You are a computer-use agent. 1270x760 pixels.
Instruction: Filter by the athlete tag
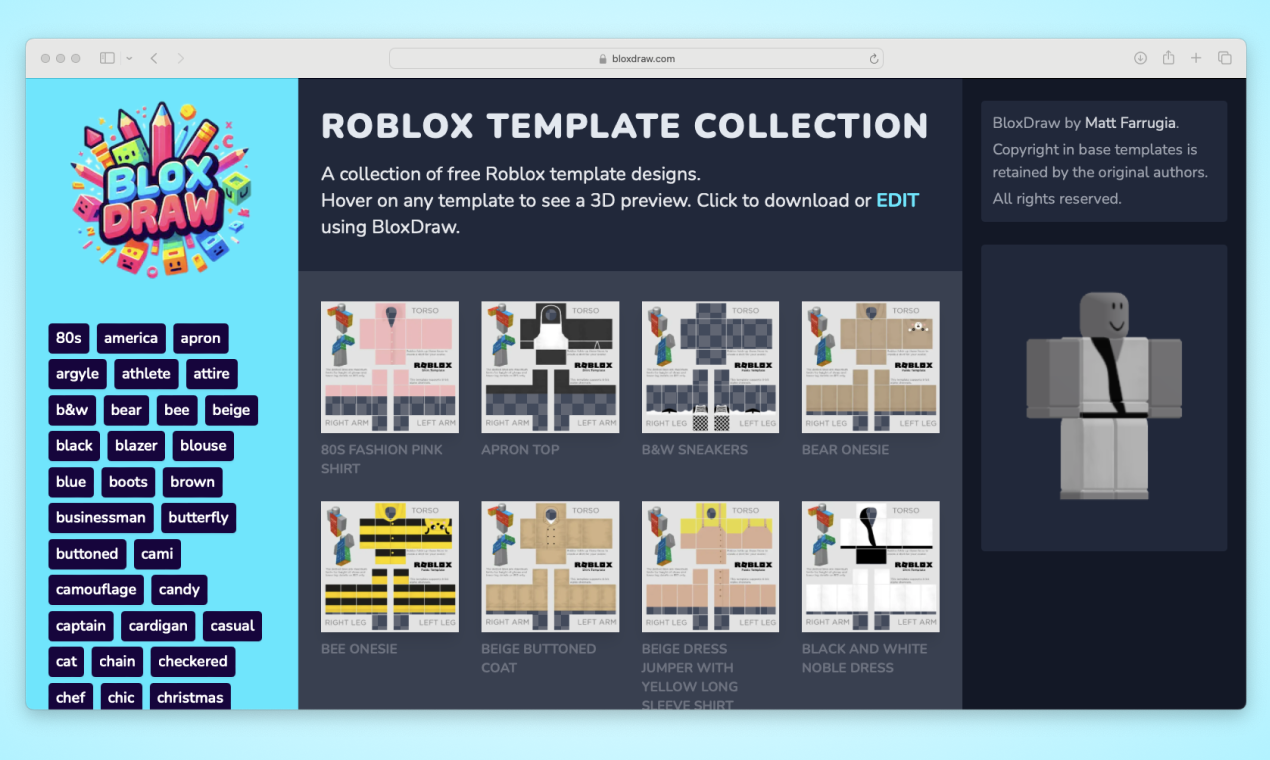[x=146, y=374]
